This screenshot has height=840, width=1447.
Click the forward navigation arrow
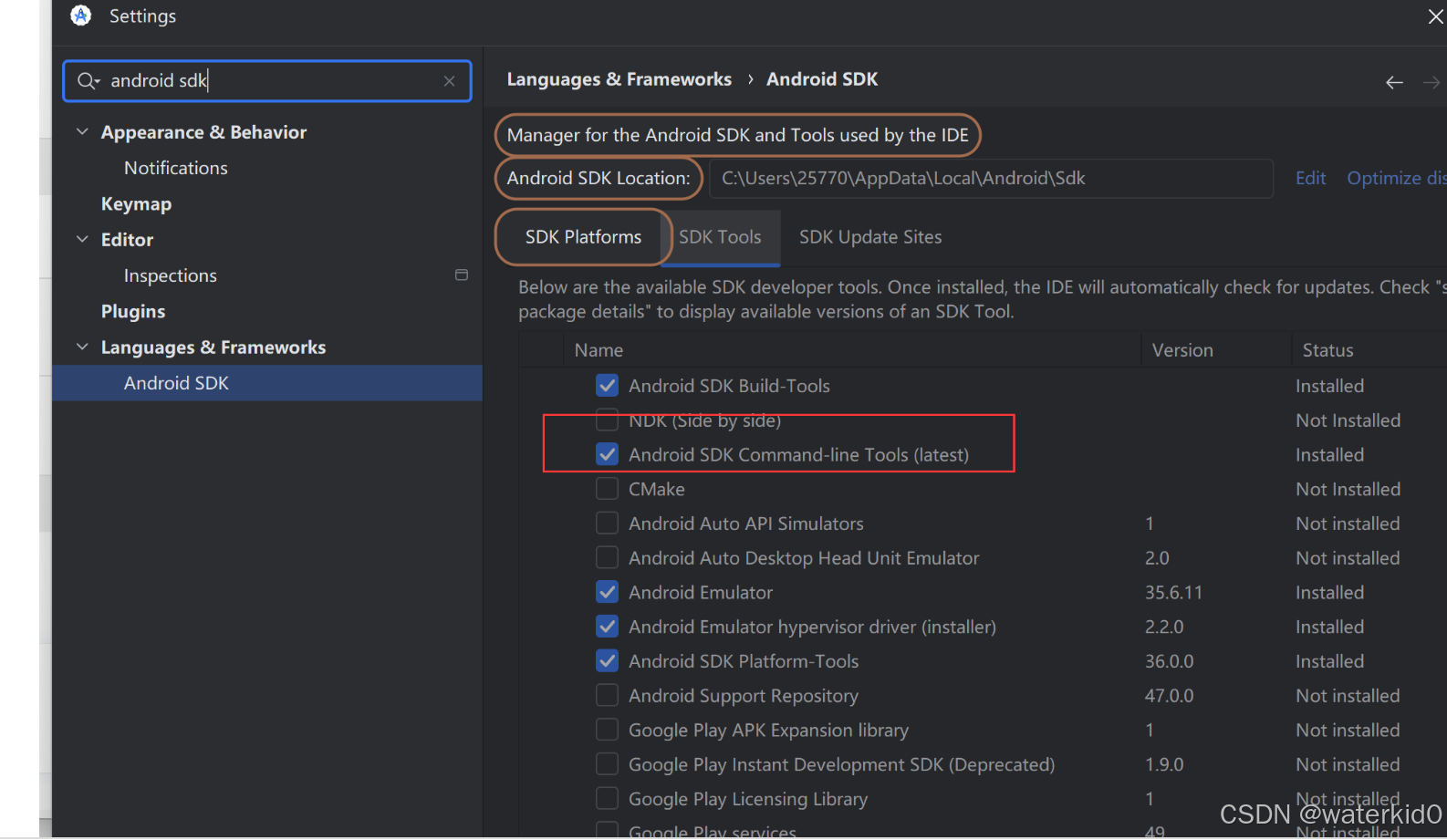tap(1431, 82)
